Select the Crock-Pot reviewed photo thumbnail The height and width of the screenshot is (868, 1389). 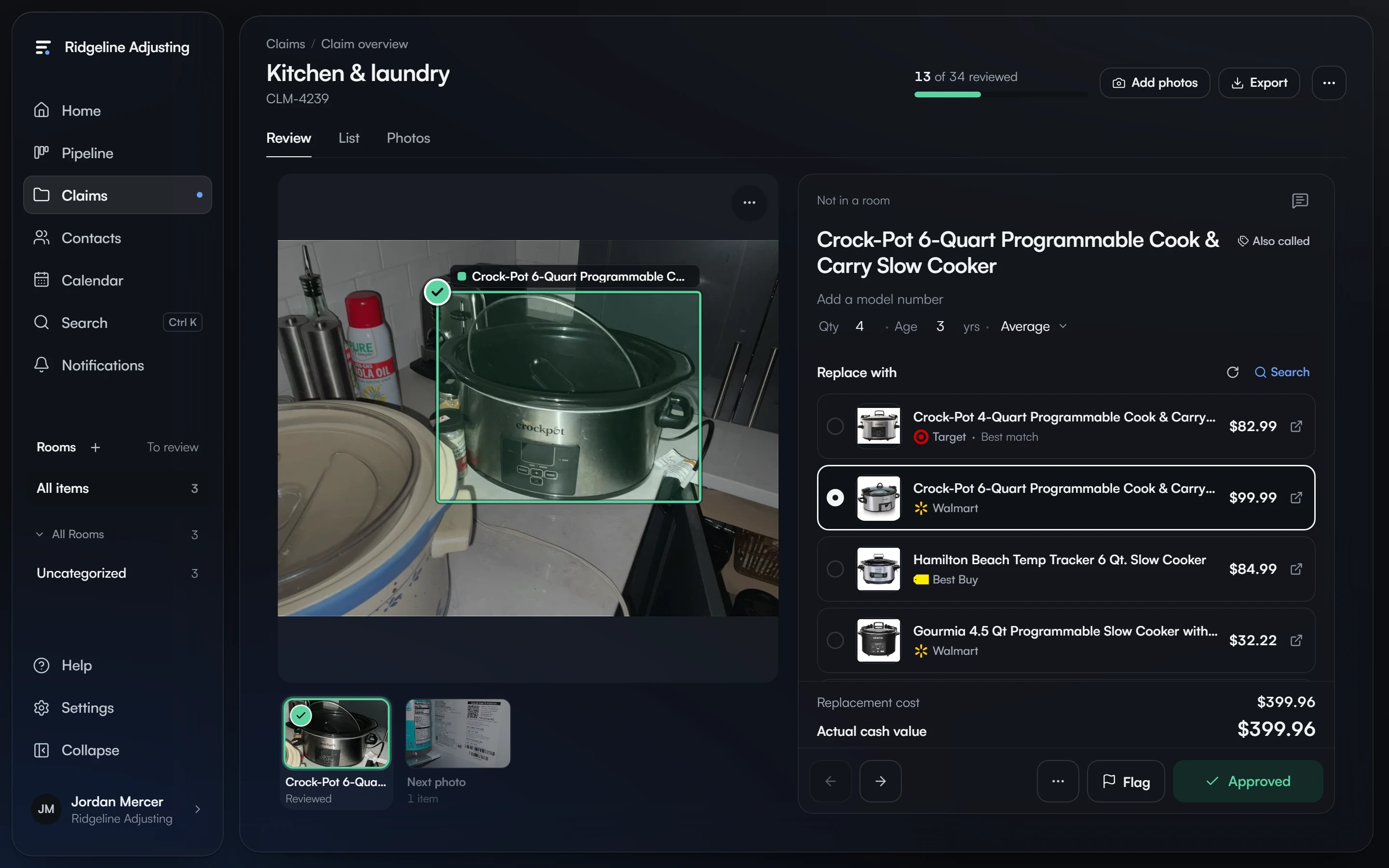(336, 733)
